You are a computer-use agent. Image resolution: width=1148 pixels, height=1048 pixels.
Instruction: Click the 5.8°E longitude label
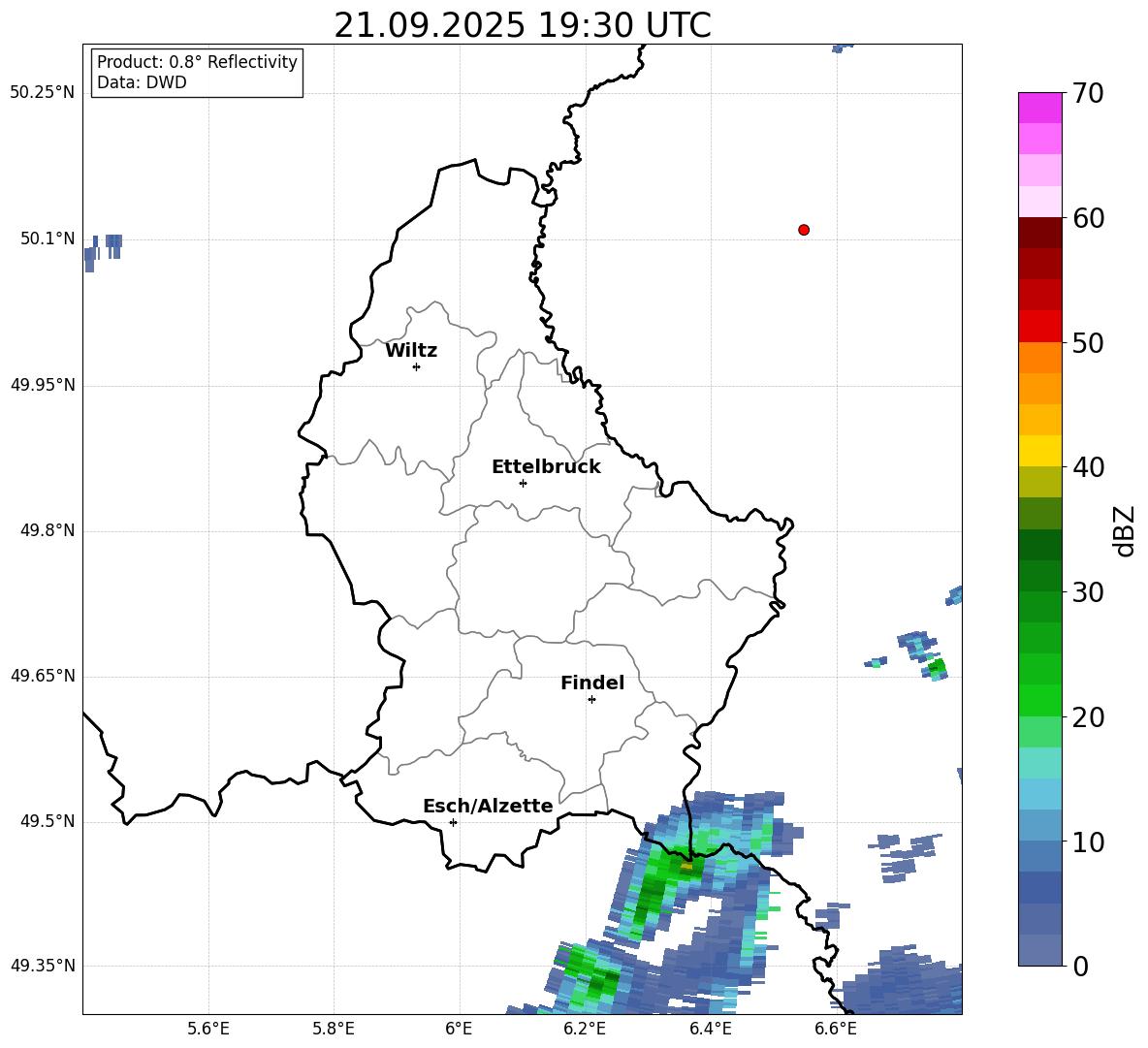(334, 1029)
